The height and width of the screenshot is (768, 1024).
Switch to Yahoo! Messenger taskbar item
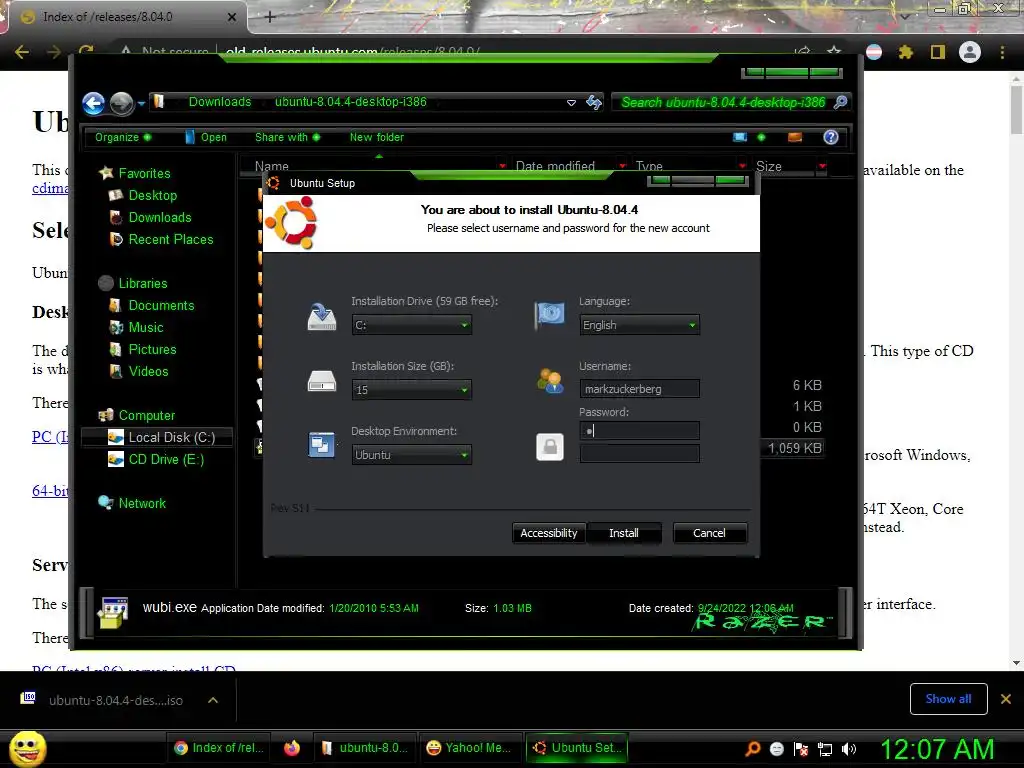469,748
